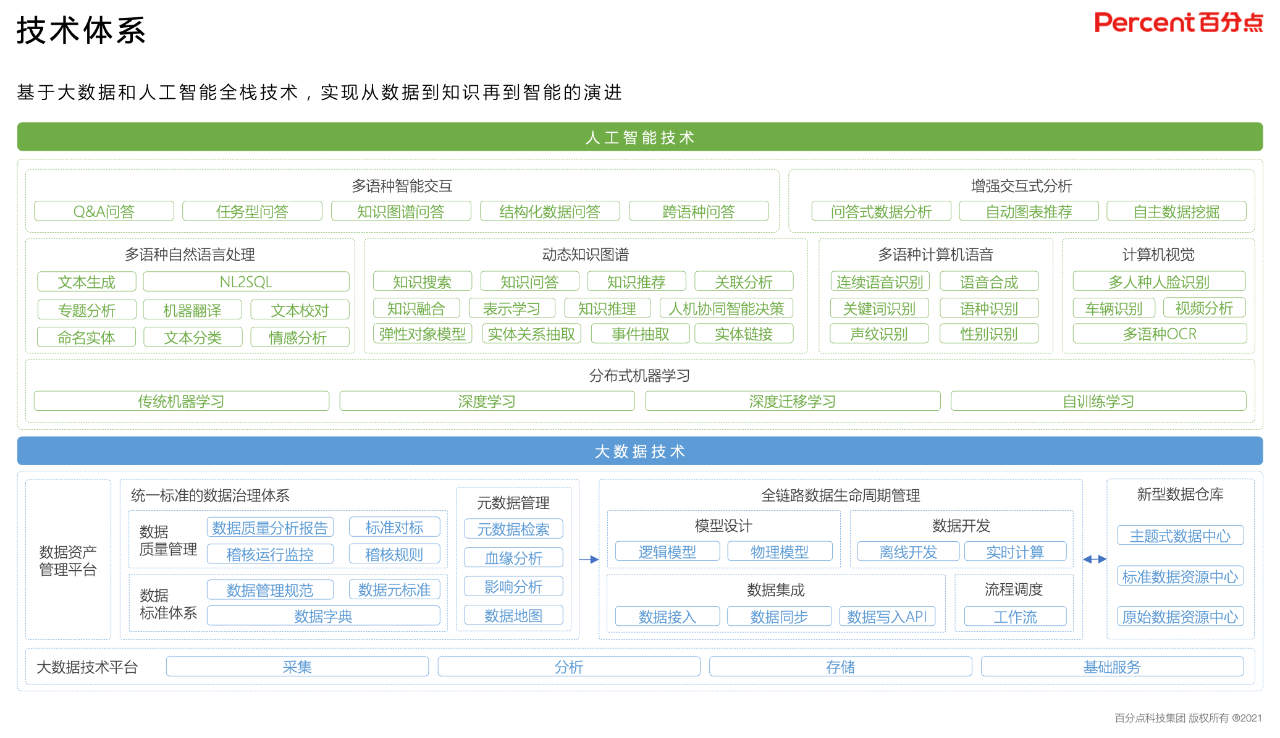
Task: Select the 原始数据资源中心 box
Action: (1180, 617)
